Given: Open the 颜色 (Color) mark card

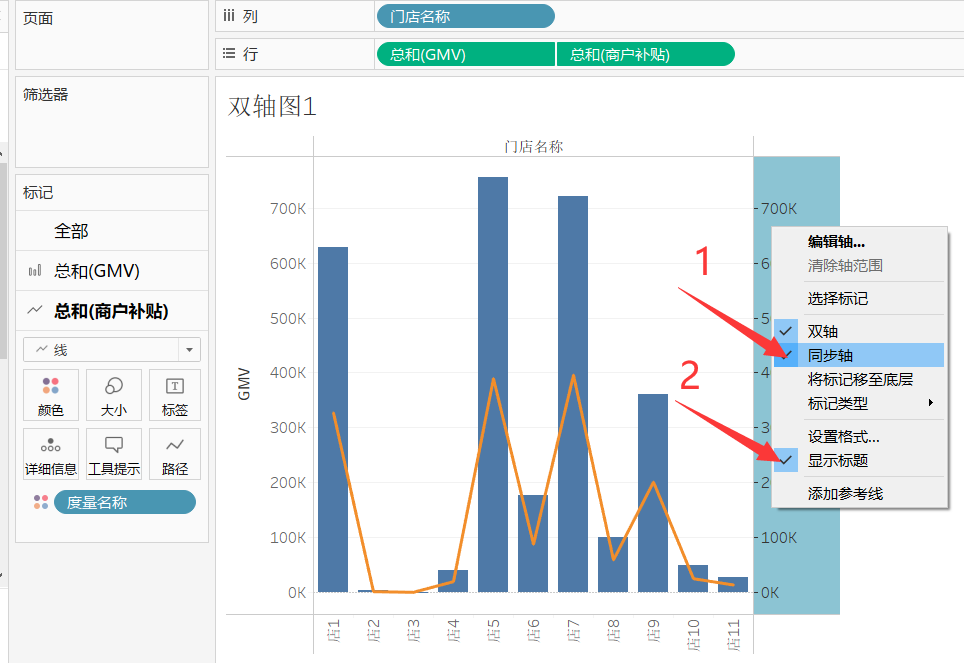Looking at the screenshot, I should [51, 394].
